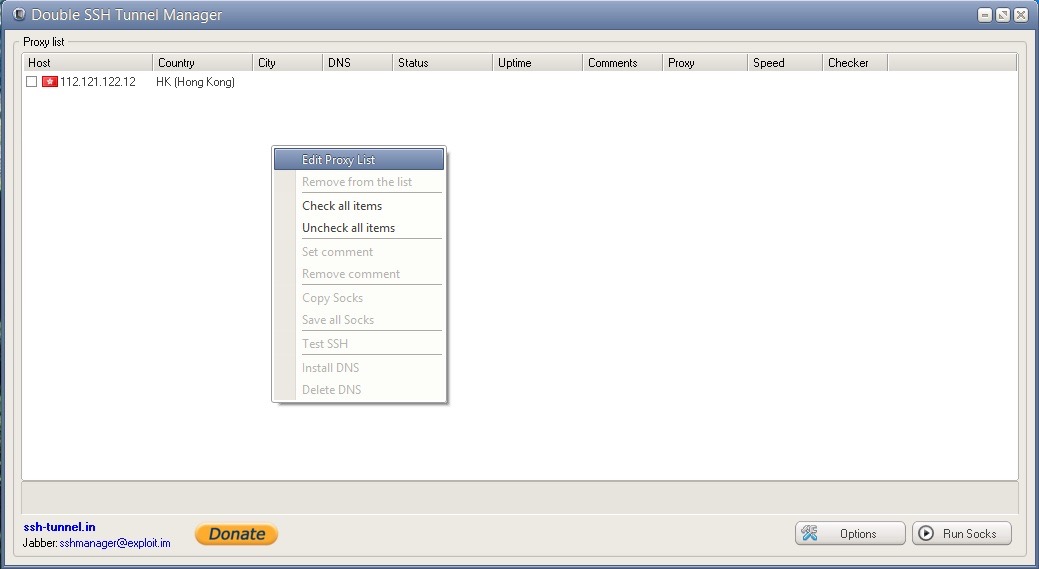
Task: Click Set comment menu entry
Action: [358, 252]
